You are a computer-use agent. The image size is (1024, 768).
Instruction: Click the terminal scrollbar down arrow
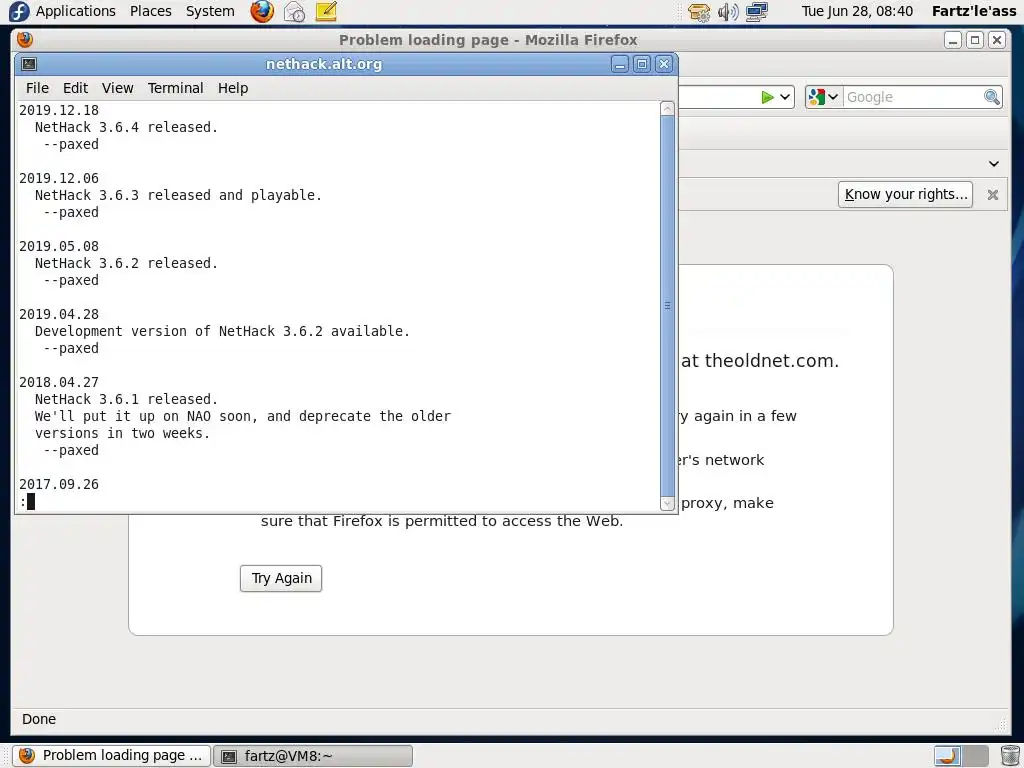click(667, 504)
